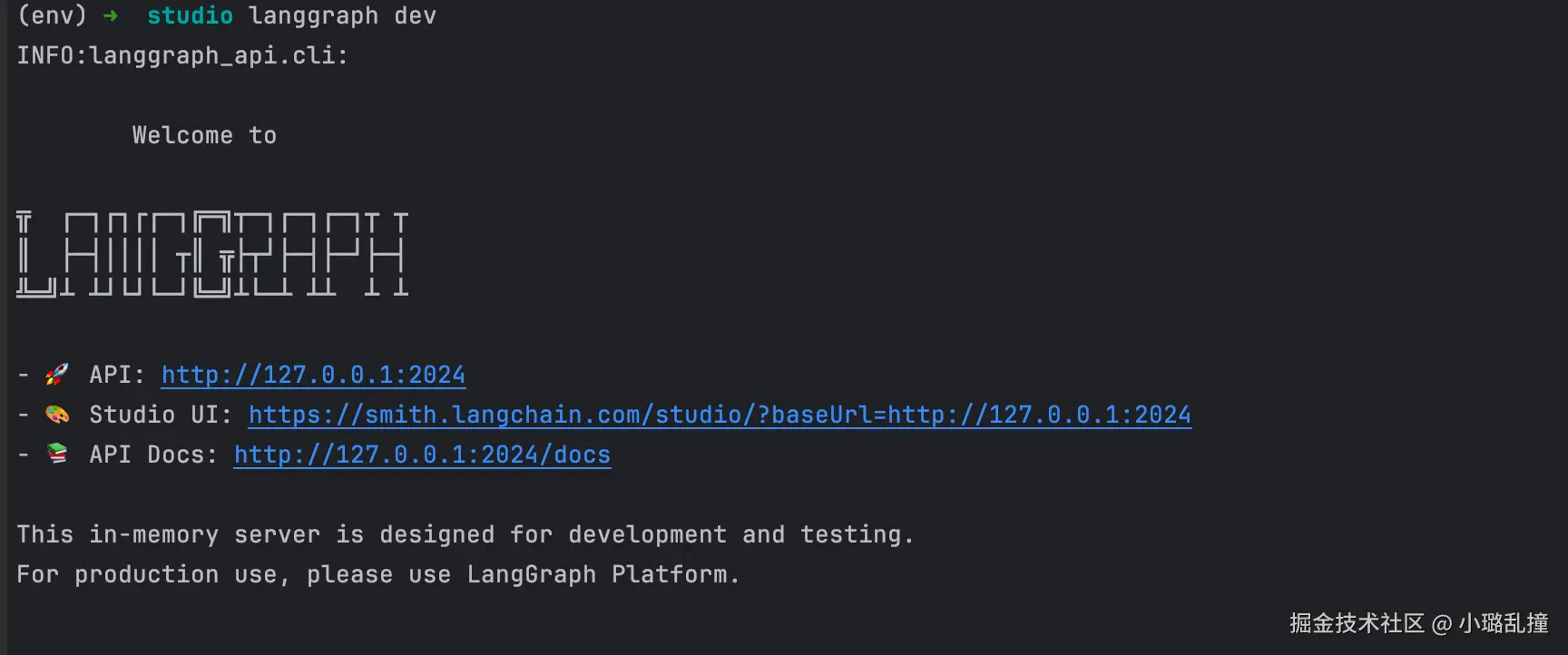Click the "API Docs:" label text

click(x=153, y=455)
